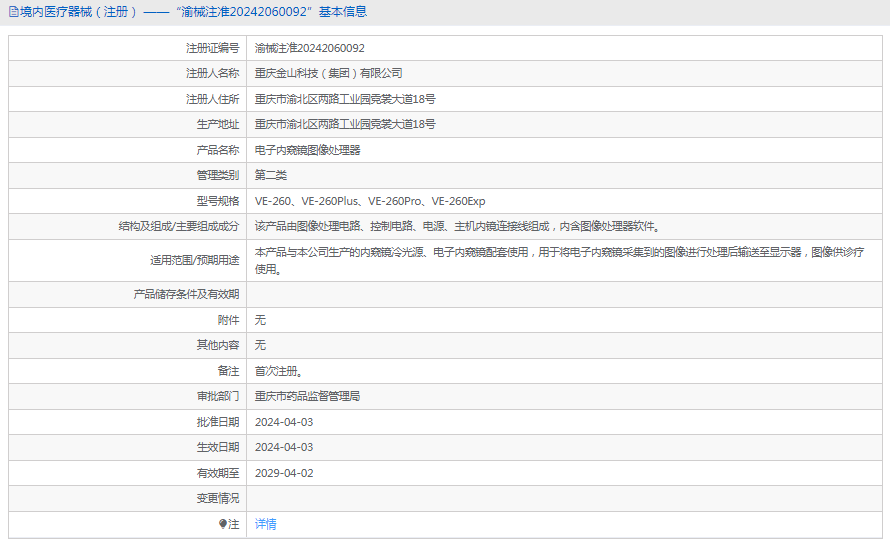Viewport: 890px width, 548px height.
Task: Click the 型号规格 label
Action: pos(218,201)
